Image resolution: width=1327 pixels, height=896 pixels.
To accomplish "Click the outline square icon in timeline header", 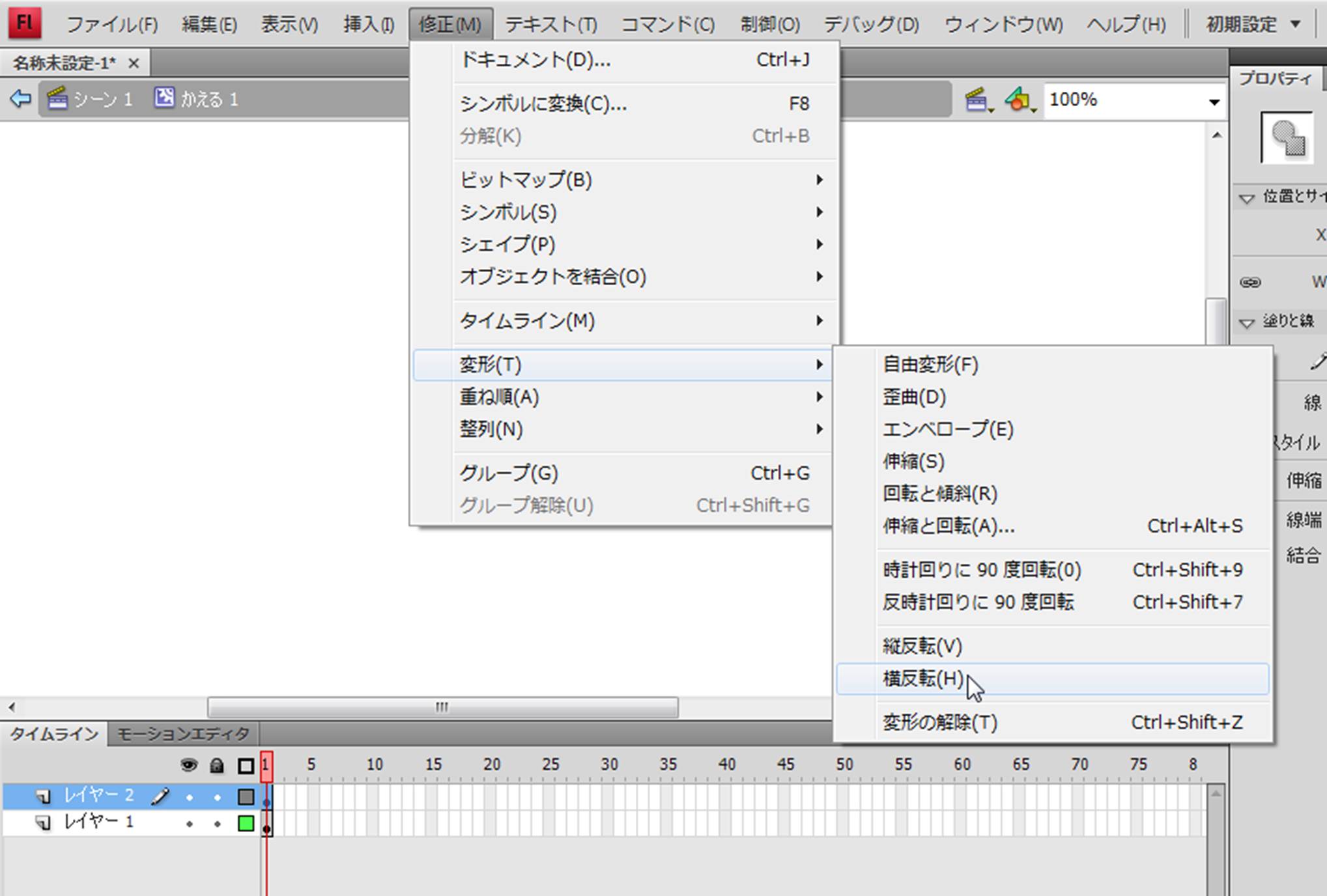I will pyautogui.click(x=246, y=766).
